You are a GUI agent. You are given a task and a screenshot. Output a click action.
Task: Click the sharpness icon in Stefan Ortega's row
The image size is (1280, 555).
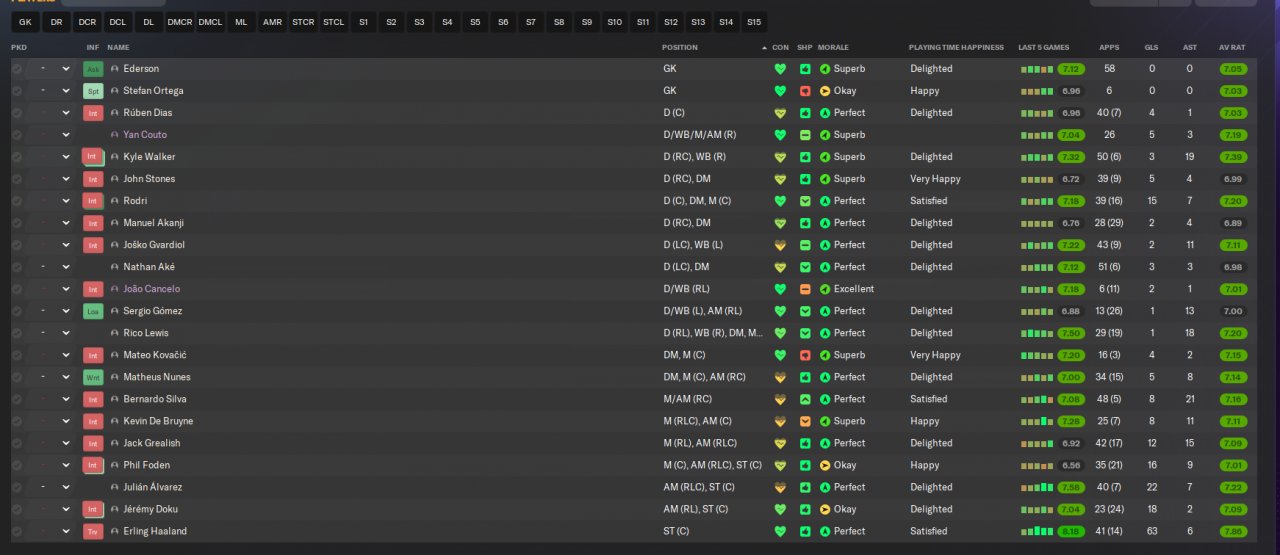(x=805, y=91)
